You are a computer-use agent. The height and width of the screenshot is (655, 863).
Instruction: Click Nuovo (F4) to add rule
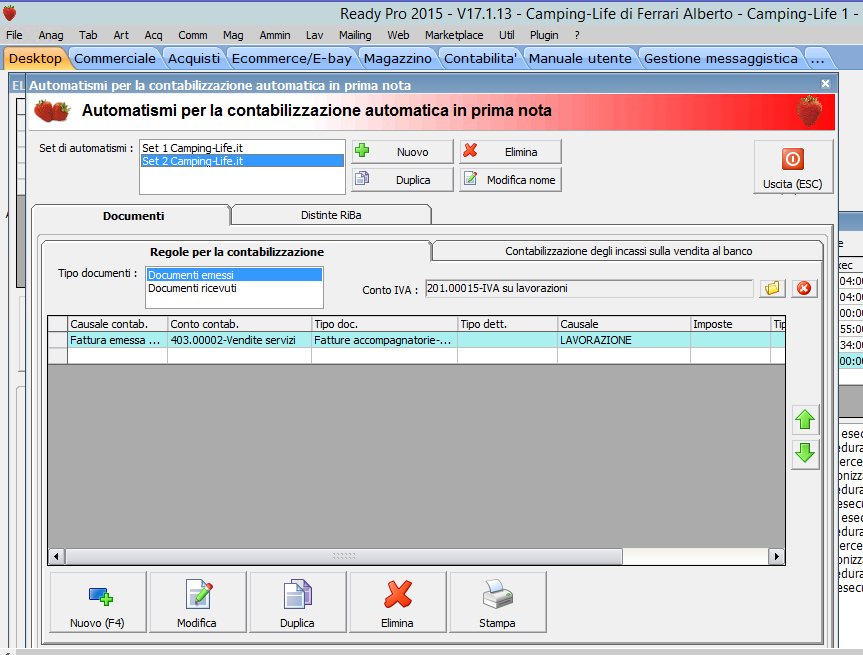click(98, 602)
